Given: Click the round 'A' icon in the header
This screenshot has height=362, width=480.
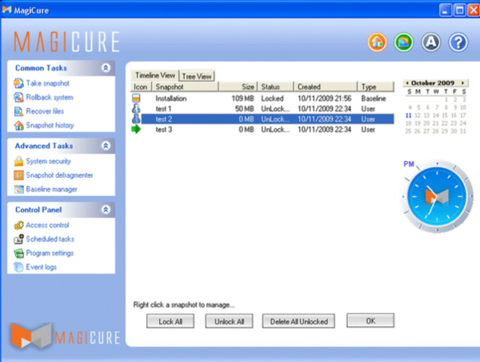Looking at the screenshot, I should (431, 42).
